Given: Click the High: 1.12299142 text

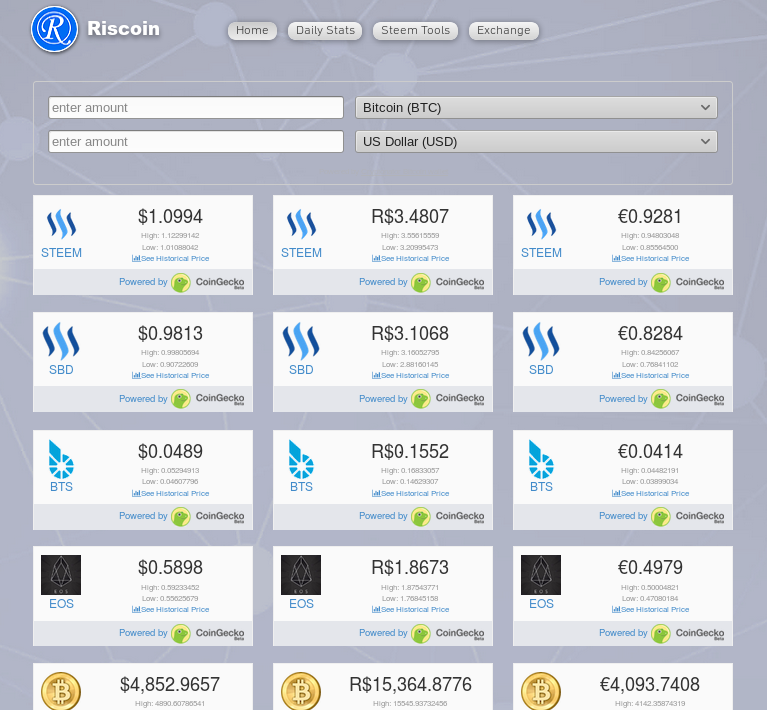Looking at the screenshot, I should click(170, 235).
